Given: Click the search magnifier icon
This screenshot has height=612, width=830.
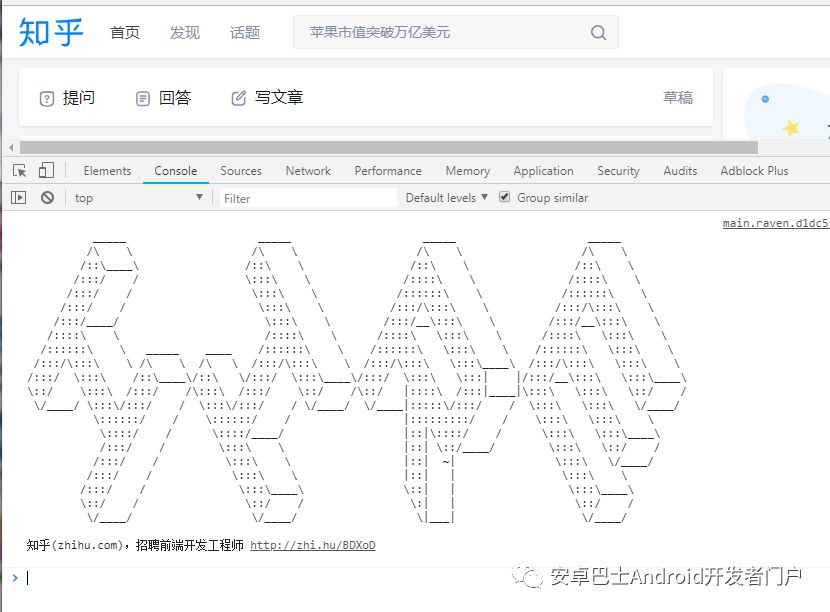Looking at the screenshot, I should (598, 32).
